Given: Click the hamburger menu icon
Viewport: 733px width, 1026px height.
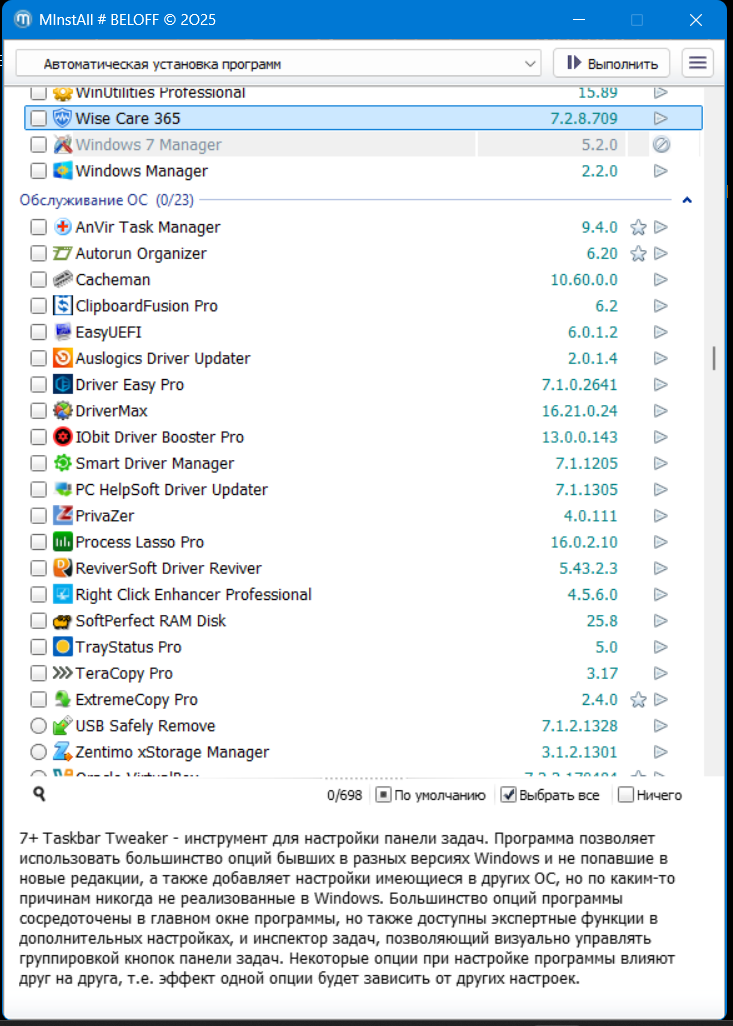Looking at the screenshot, I should click(698, 63).
